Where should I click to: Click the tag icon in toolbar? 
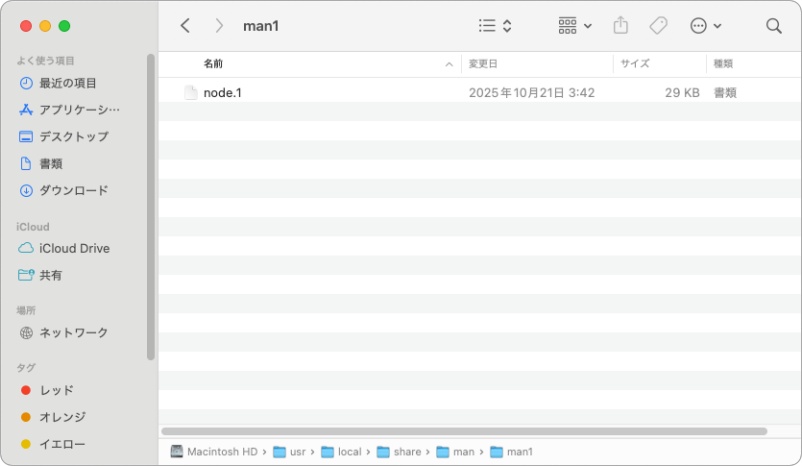tap(658, 26)
